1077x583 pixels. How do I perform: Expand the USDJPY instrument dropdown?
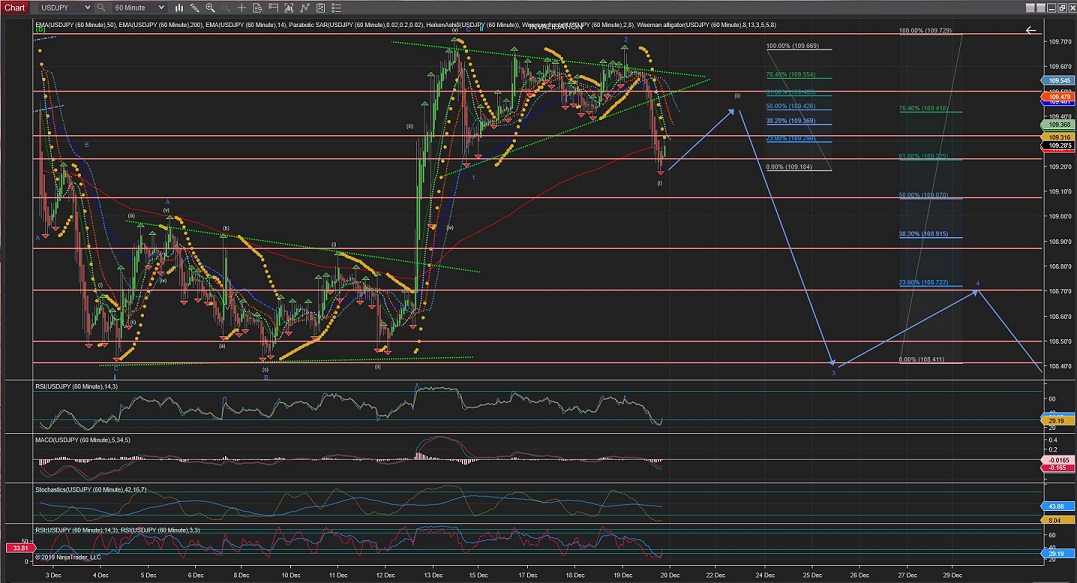click(x=88, y=8)
